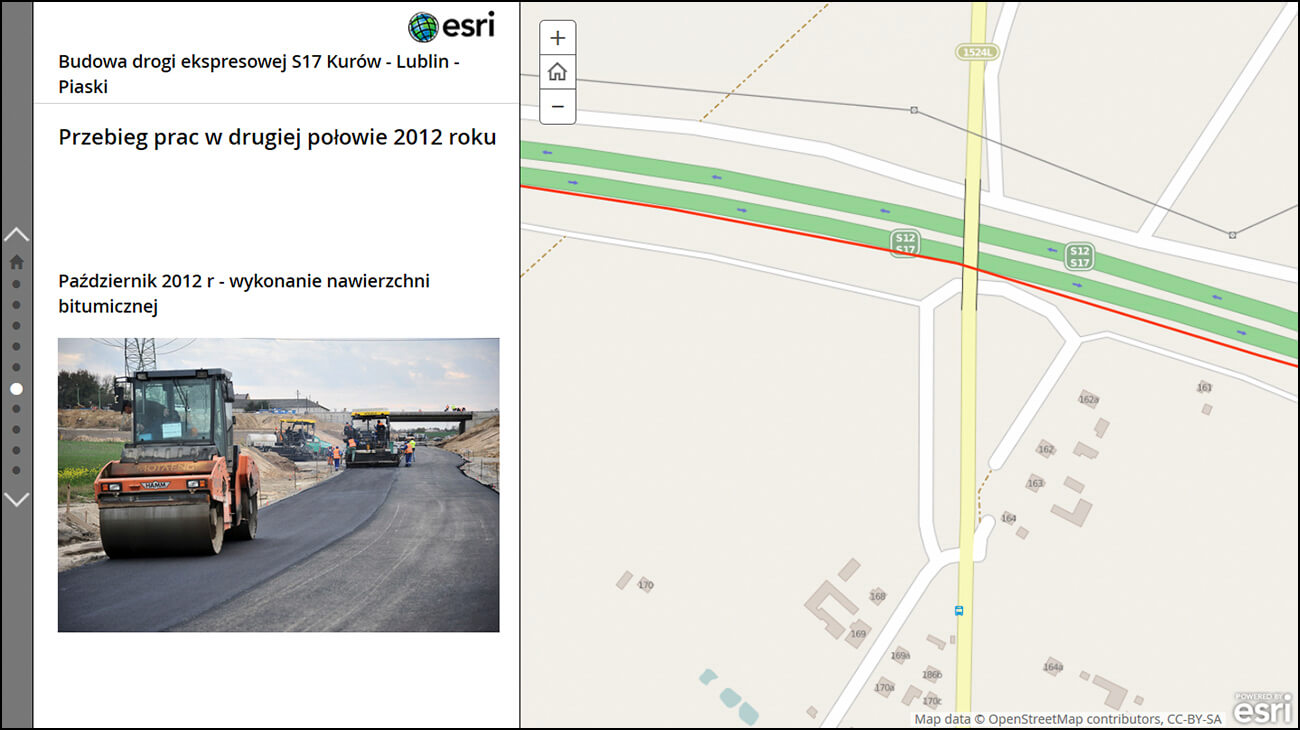1300x730 pixels.
Task: Click the bus stop icon on map
Action: pos(959,609)
